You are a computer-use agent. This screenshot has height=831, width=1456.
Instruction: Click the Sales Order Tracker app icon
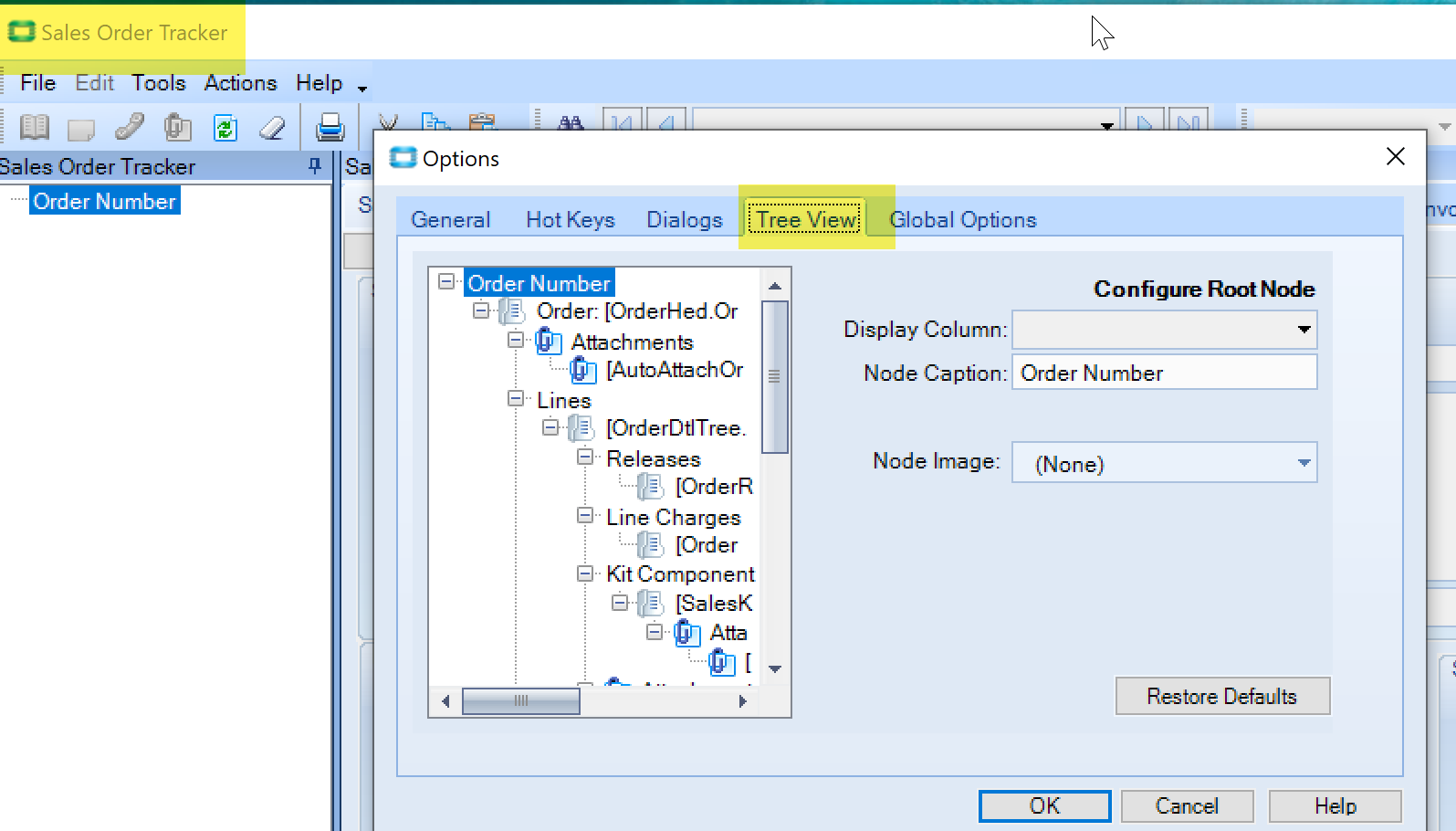[x=21, y=32]
